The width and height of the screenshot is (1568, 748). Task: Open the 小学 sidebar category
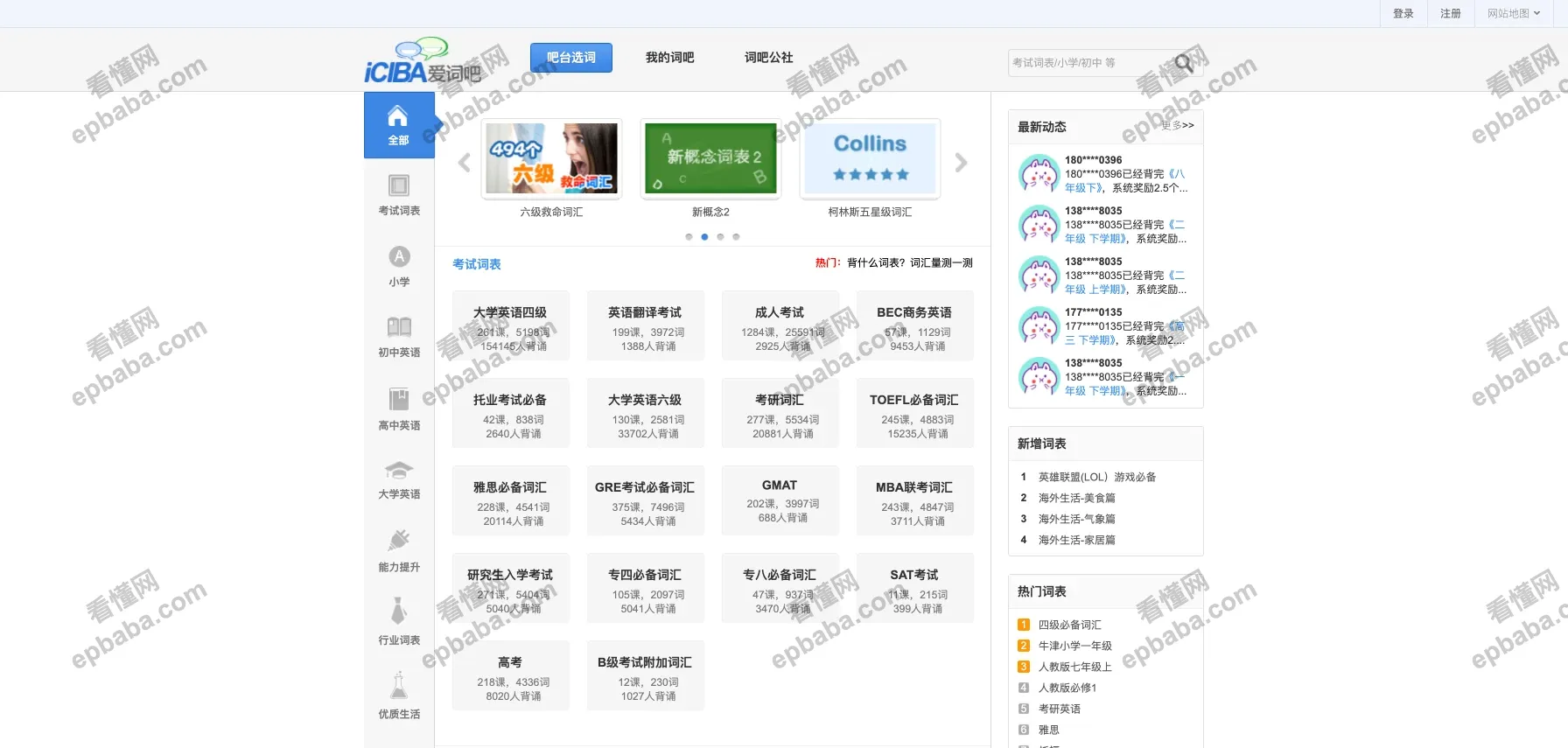click(399, 266)
